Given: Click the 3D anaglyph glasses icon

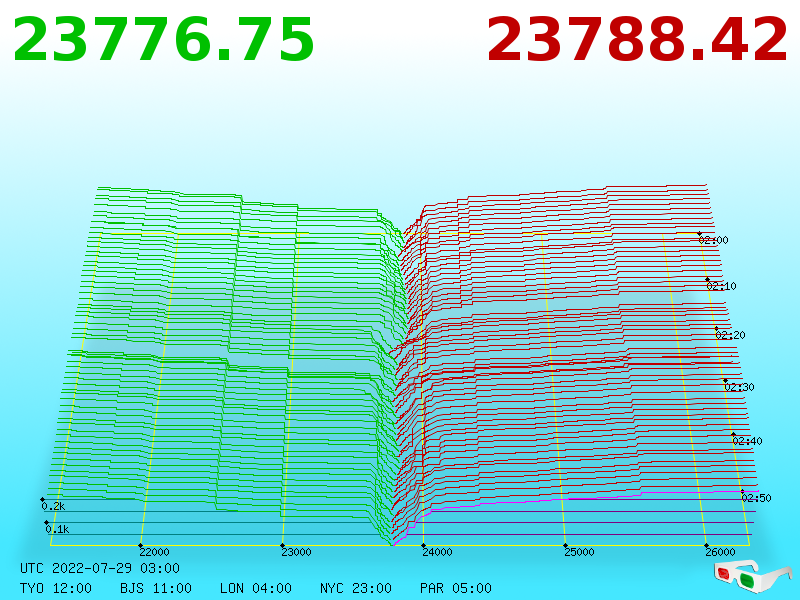Looking at the screenshot, I should [752, 578].
